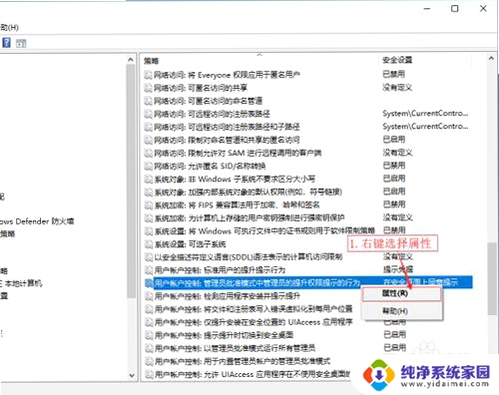Click policy icon beside 系统加密: 将 FIPS 兼容算法用于加密
The image size is (499, 395).
[148, 205]
